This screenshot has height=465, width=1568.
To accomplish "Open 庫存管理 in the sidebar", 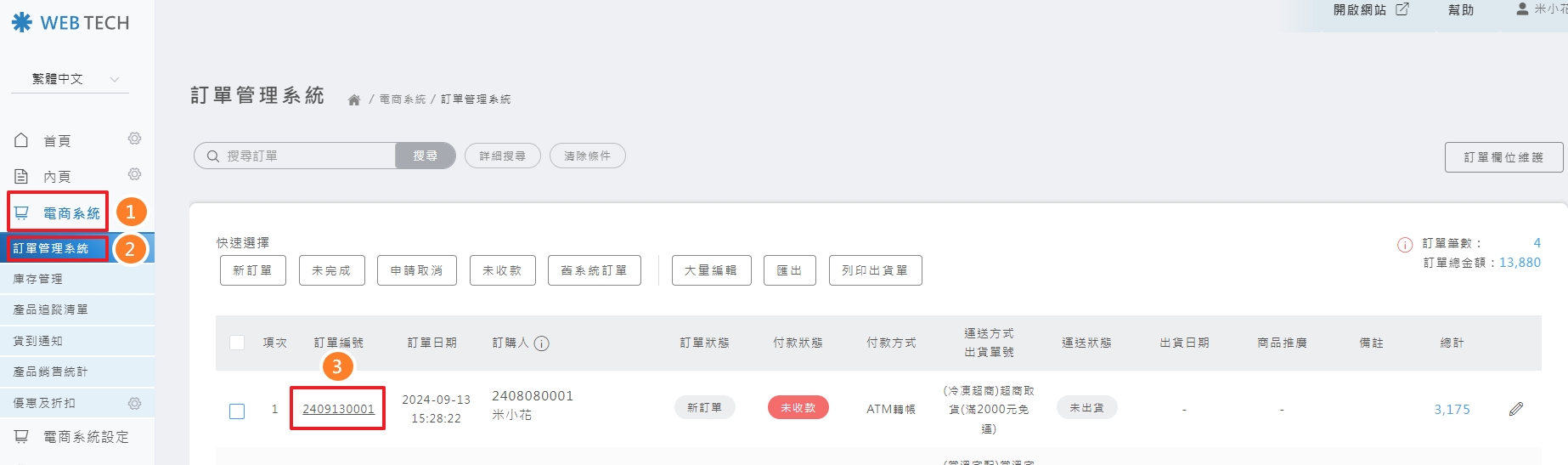I will tap(38, 279).
